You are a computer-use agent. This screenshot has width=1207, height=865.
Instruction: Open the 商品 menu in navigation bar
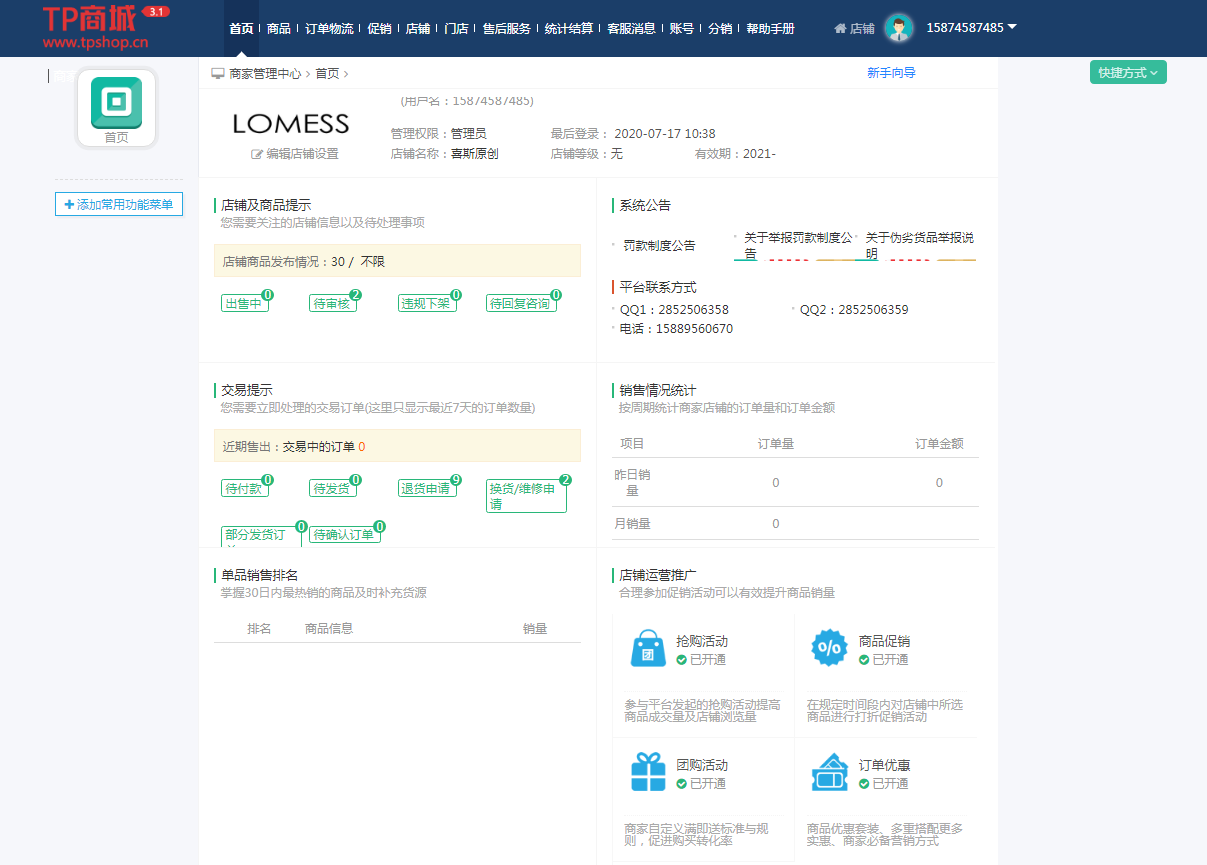(279, 29)
